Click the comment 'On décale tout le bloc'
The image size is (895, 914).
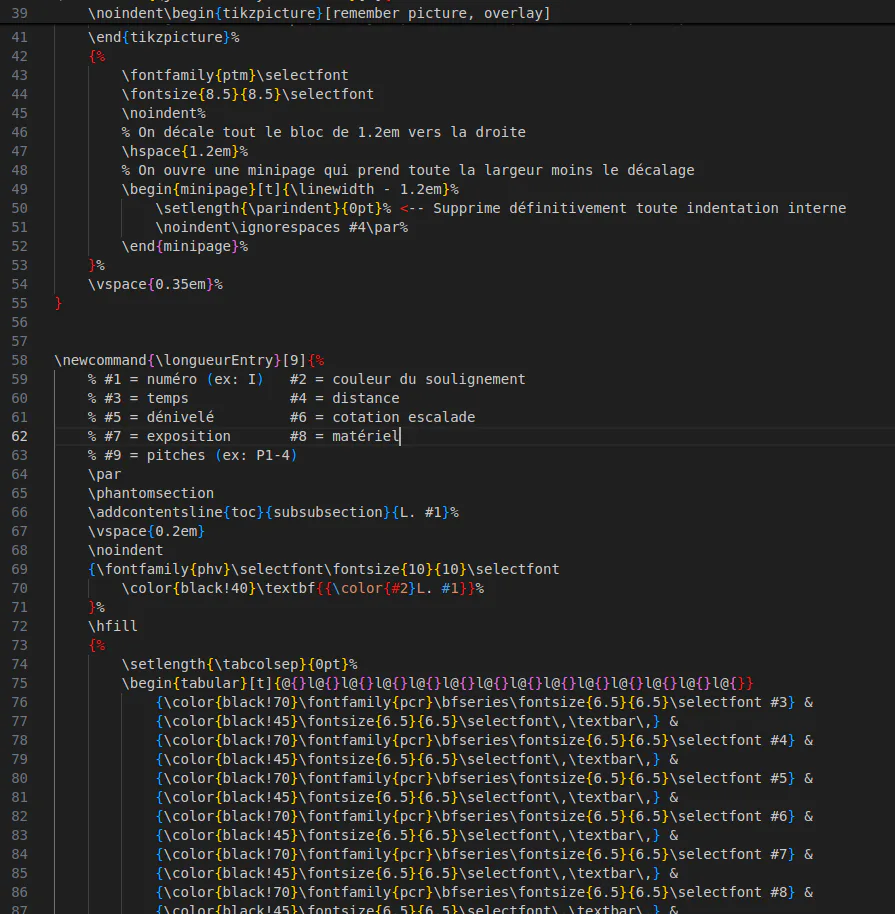[x=324, y=132]
